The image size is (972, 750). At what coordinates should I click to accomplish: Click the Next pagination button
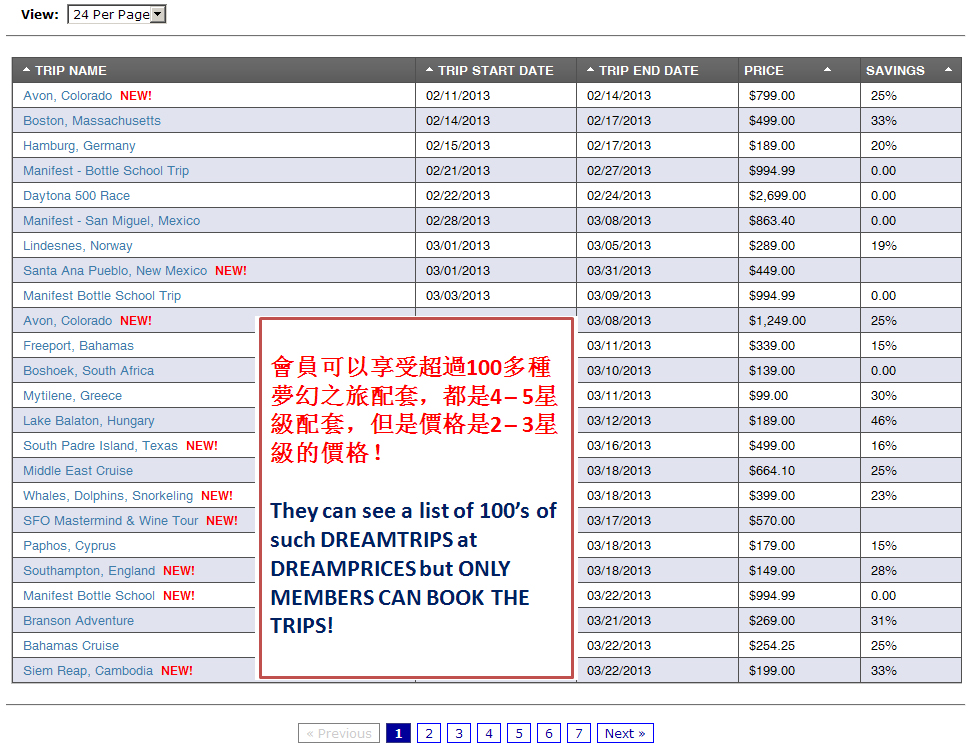(624, 732)
